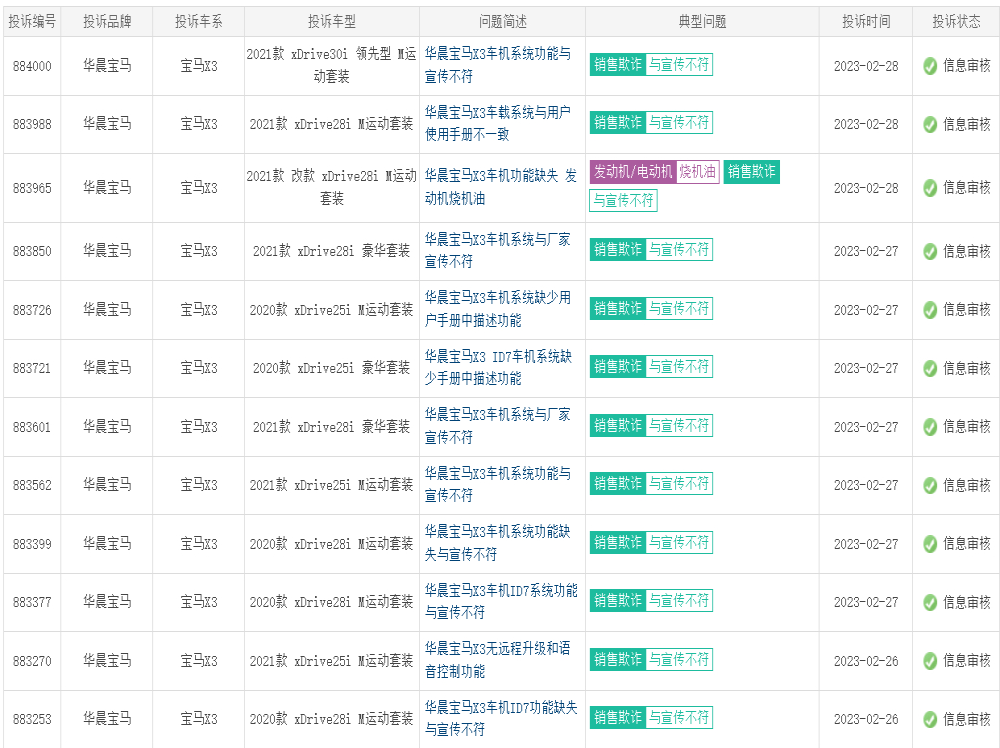Select complaint number 883562
1000x748 pixels.
[x=32, y=485]
